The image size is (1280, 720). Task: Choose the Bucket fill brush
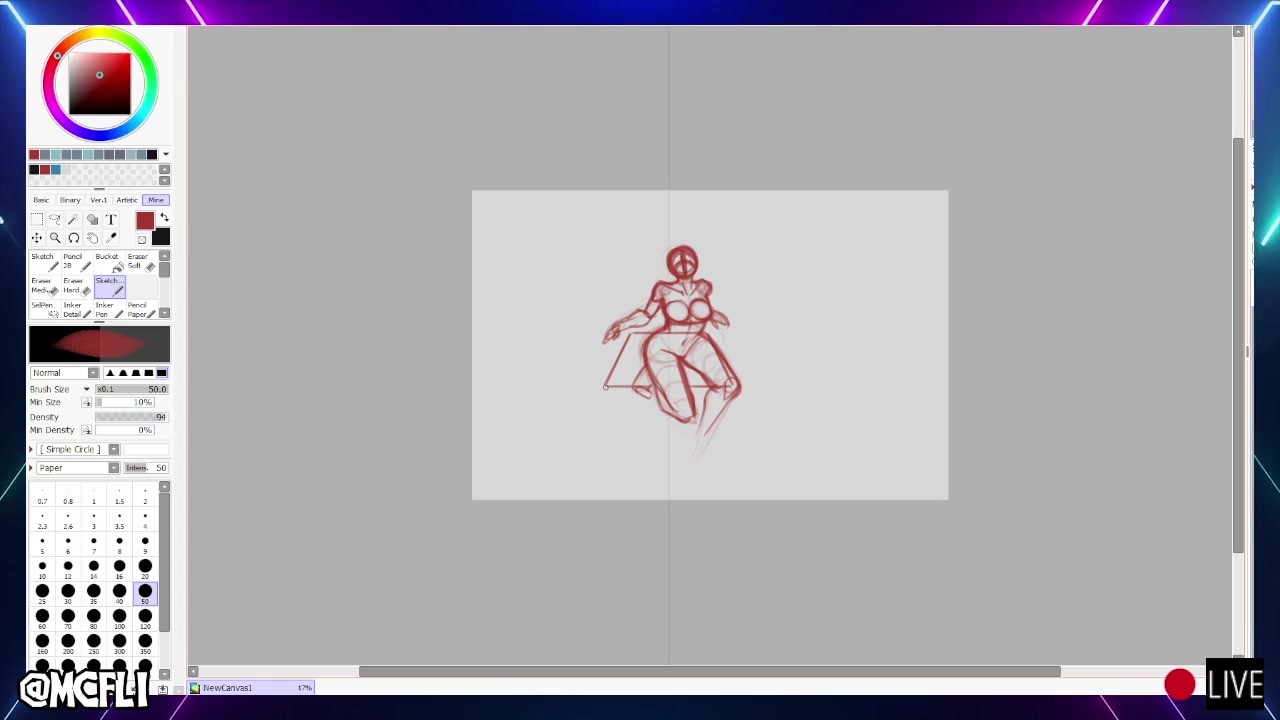click(x=108, y=262)
